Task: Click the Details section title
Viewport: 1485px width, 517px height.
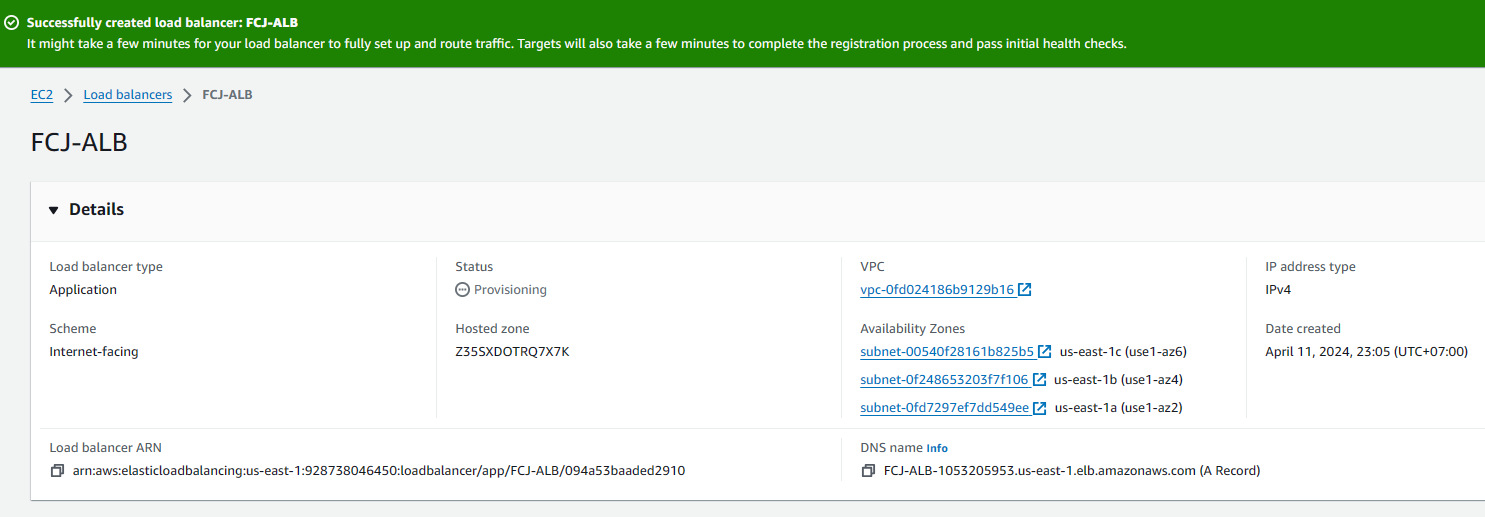Action: click(96, 210)
